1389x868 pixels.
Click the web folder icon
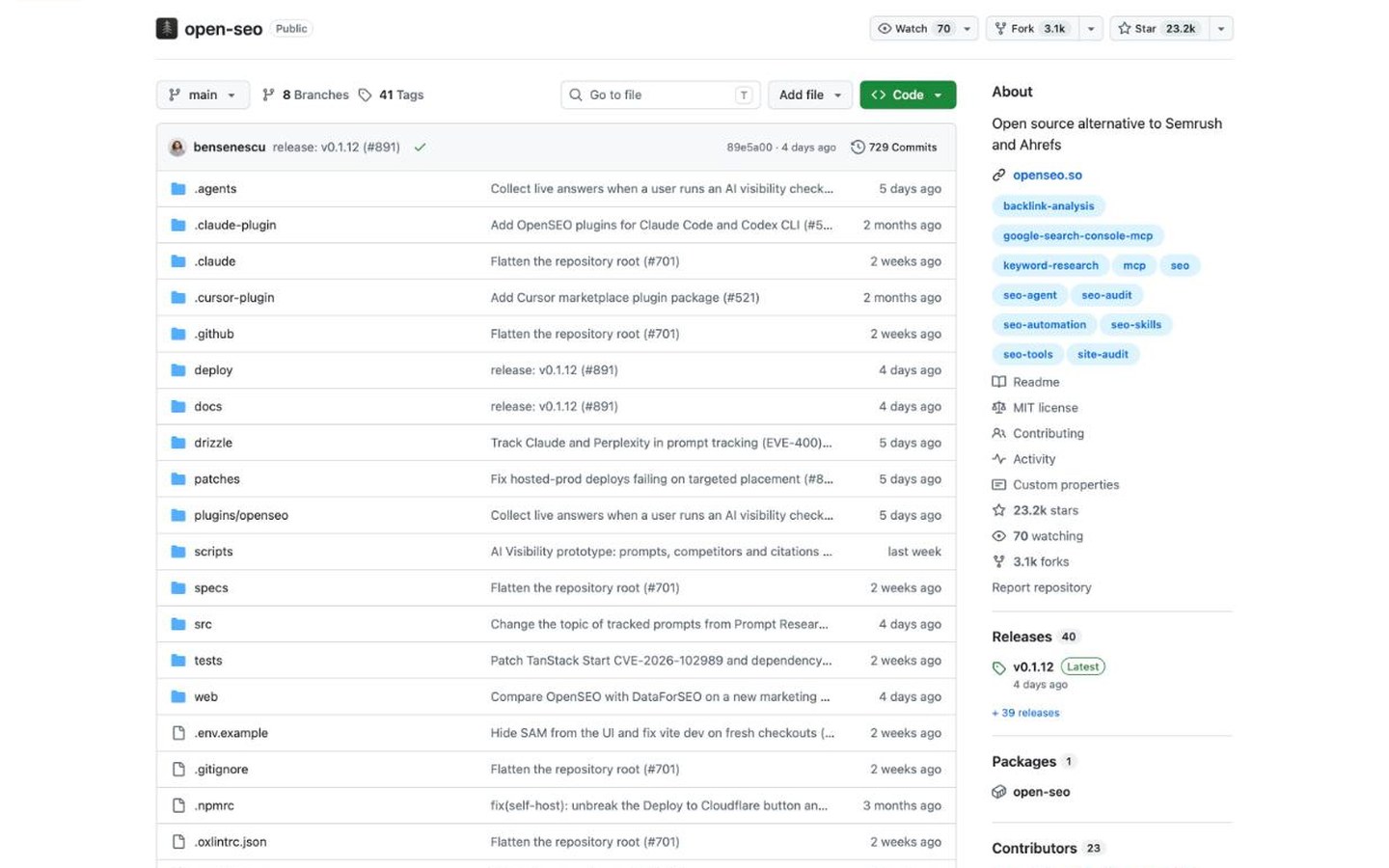(178, 696)
